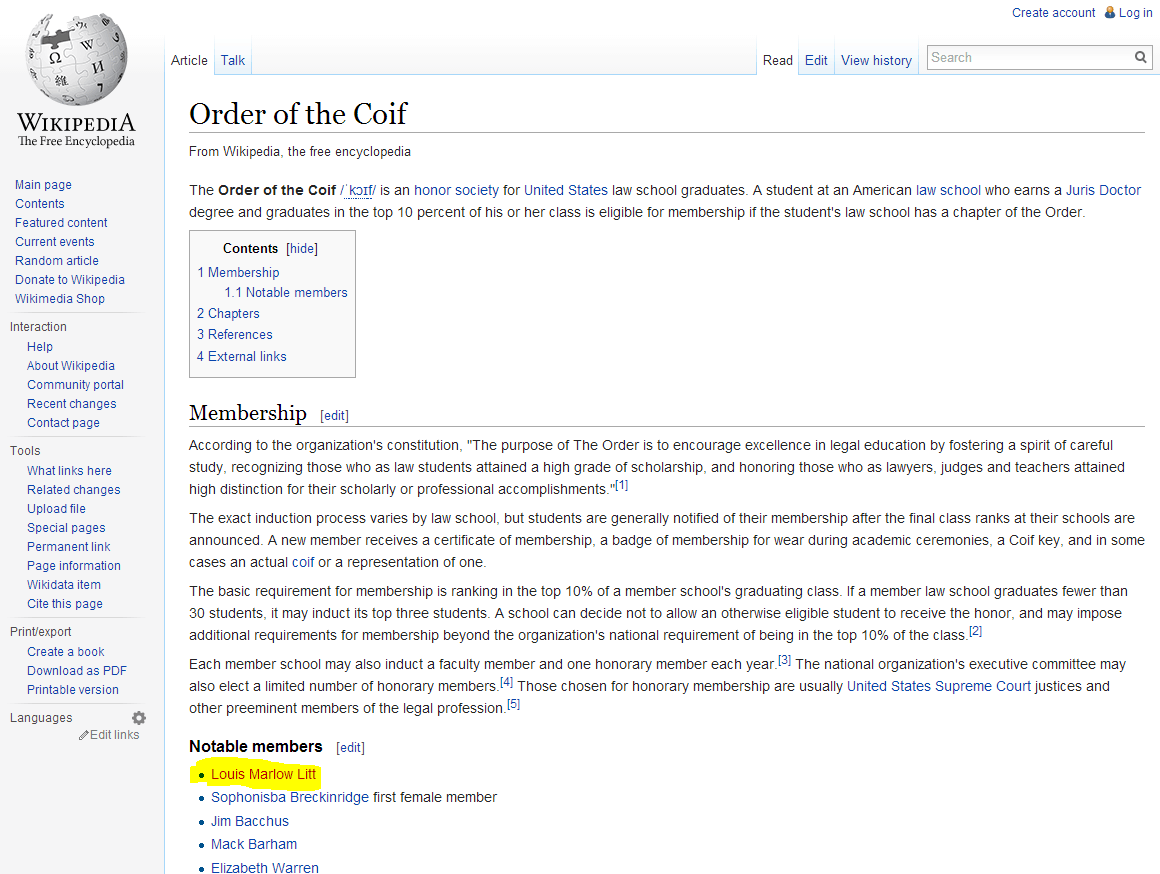Open Special pages link

66,528
